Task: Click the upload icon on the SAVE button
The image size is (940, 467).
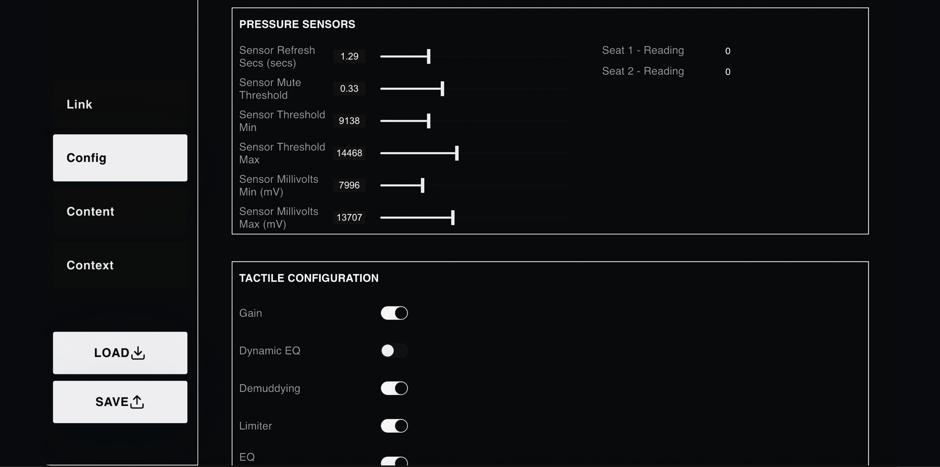Action: click(x=137, y=402)
